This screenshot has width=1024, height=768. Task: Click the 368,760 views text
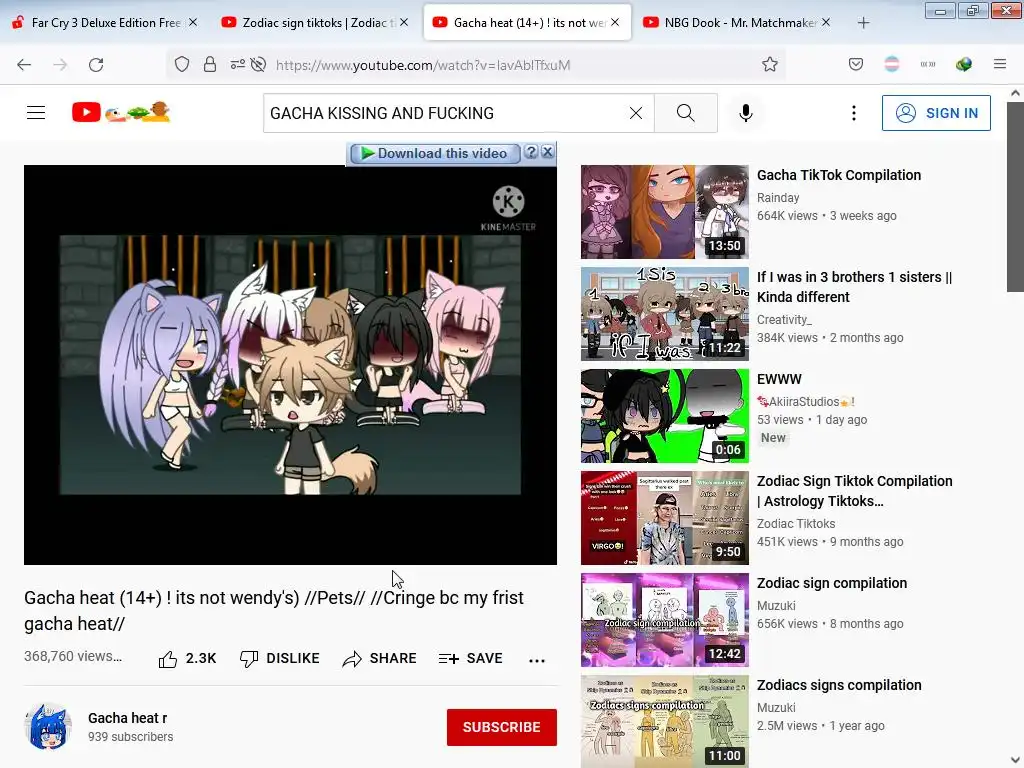pos(73,656)
